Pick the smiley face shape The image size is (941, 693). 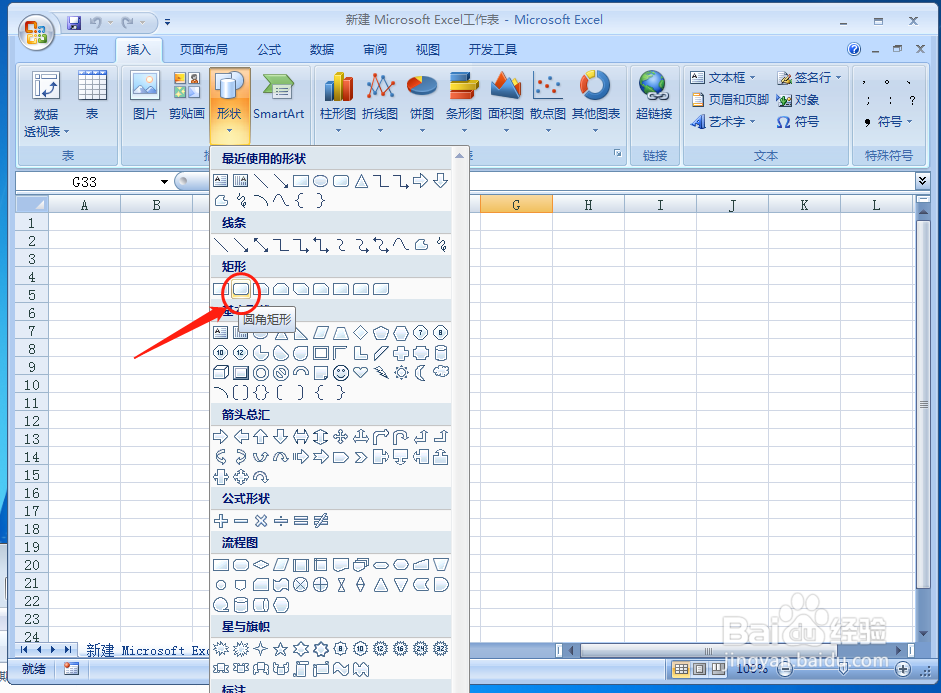(x=341, y=373)
